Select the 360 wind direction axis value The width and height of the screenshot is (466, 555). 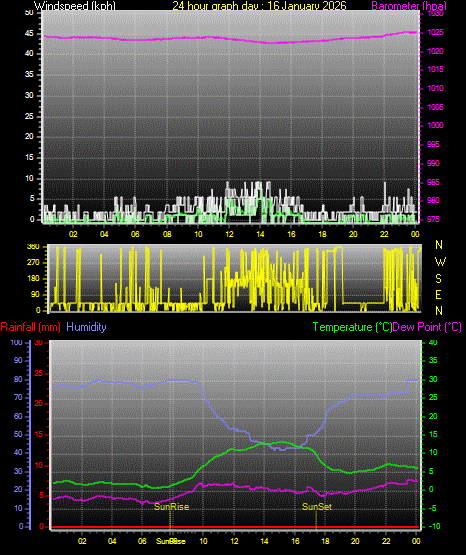(x=33, y=247)
